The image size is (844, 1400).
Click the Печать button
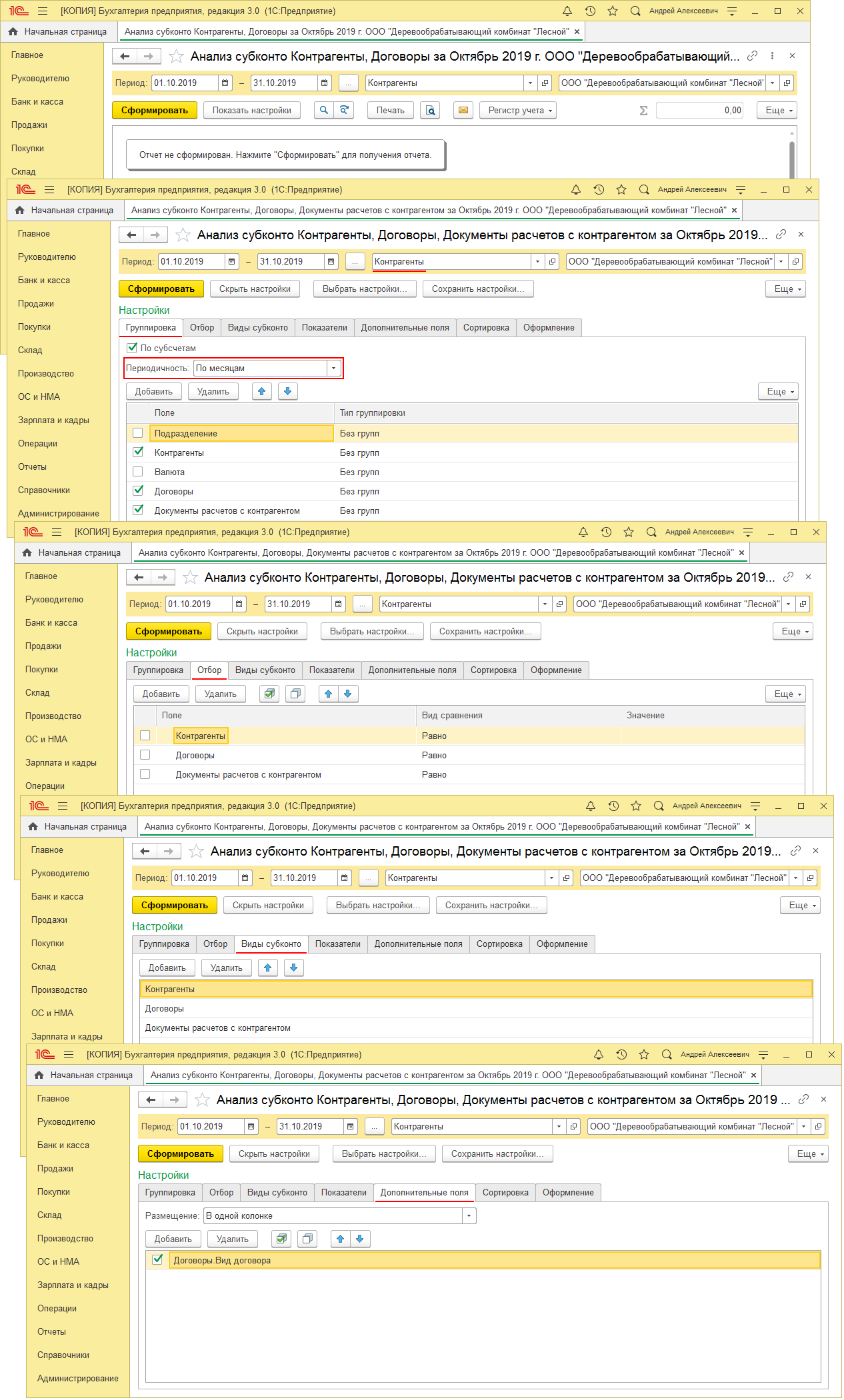391,111
